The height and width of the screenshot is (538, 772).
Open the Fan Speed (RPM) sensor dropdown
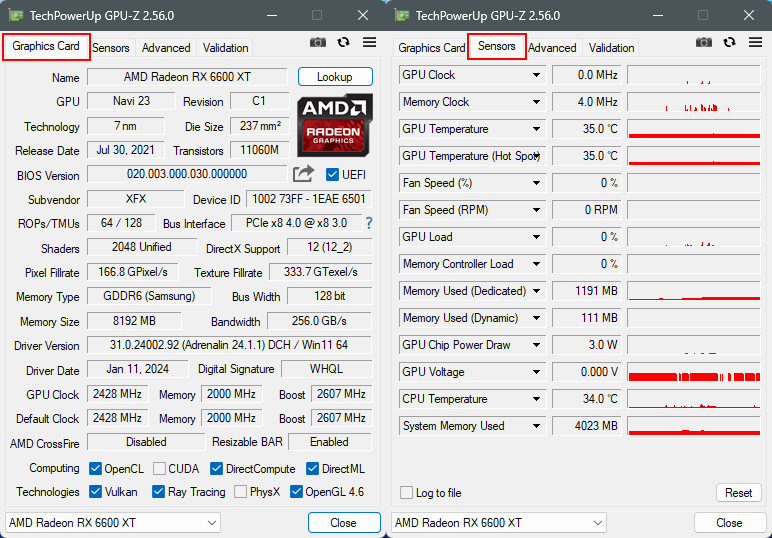pyautogui.click(x=536, y=210)
